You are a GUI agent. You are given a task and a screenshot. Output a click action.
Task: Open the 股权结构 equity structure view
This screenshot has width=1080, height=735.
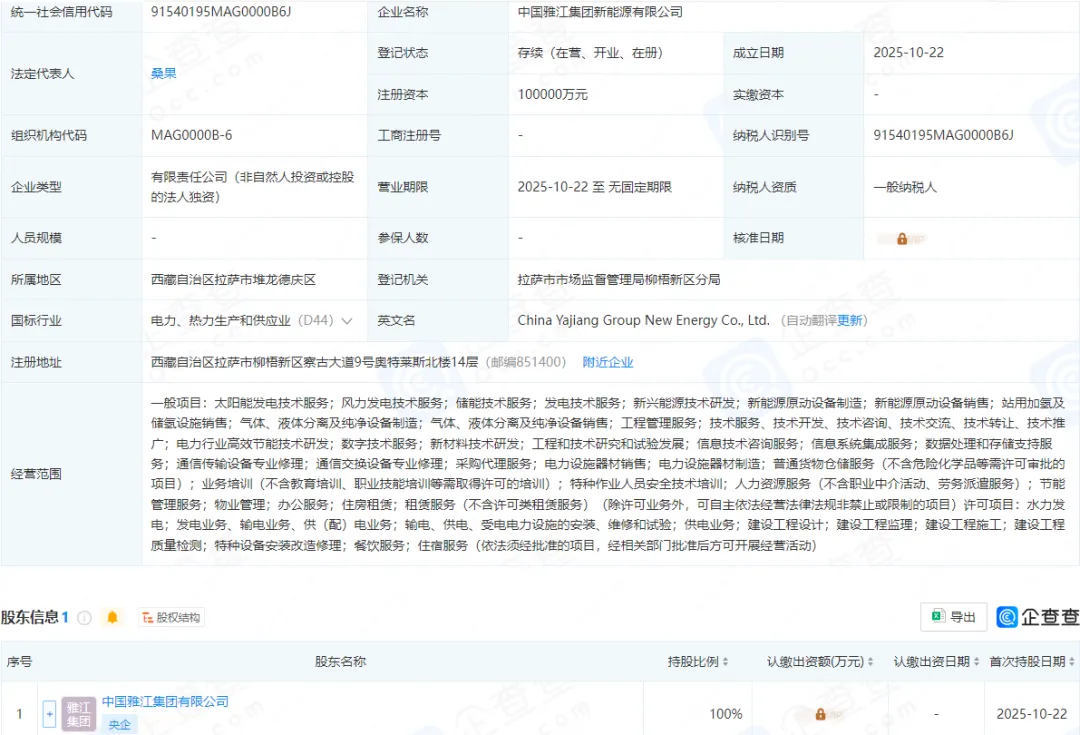[170, 617]
